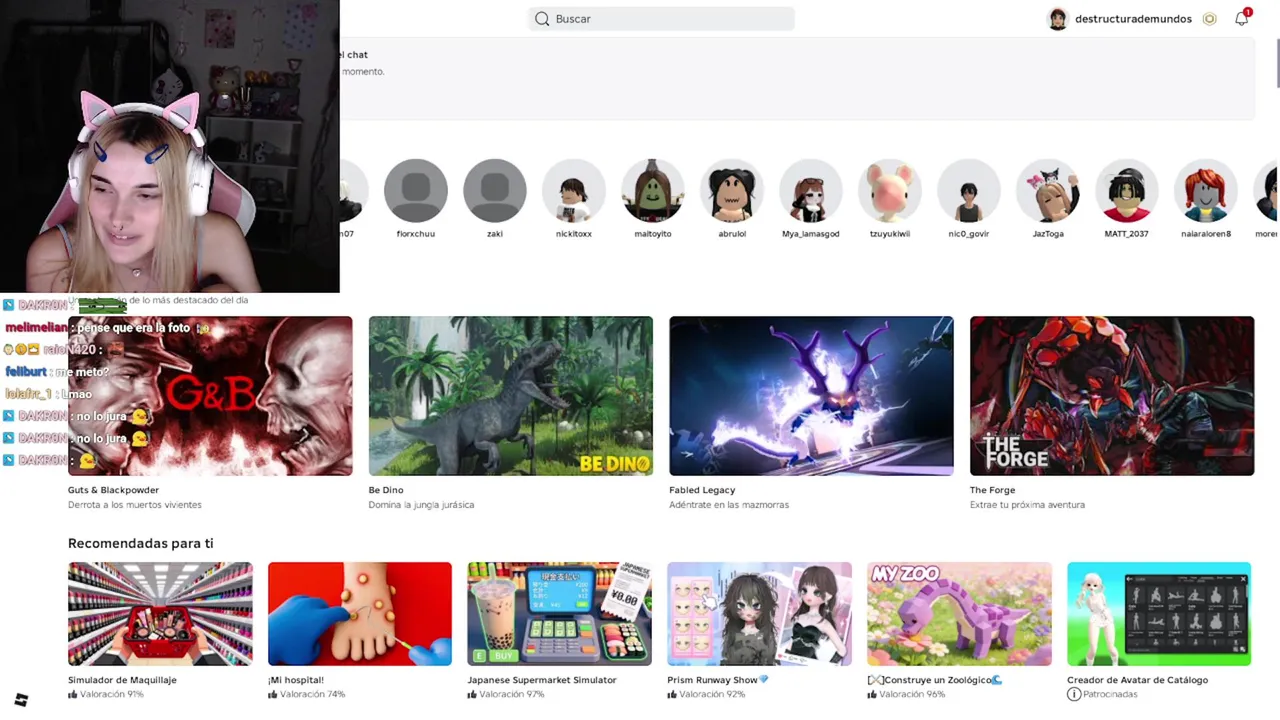Click thumbs-up icon beside Valoración 91%
This screenshot has height=720, width=1280.
pyautogui.click(x=73, y=694)
